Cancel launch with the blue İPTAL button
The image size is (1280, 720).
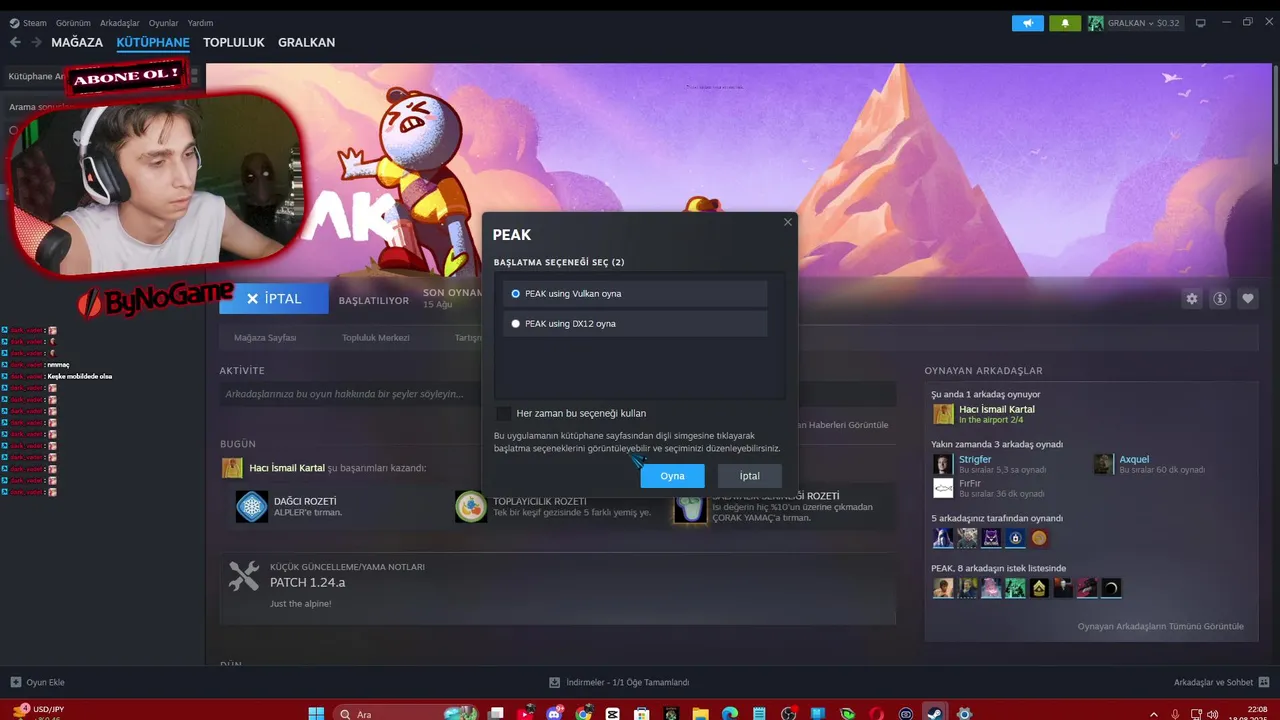point(274,299)
